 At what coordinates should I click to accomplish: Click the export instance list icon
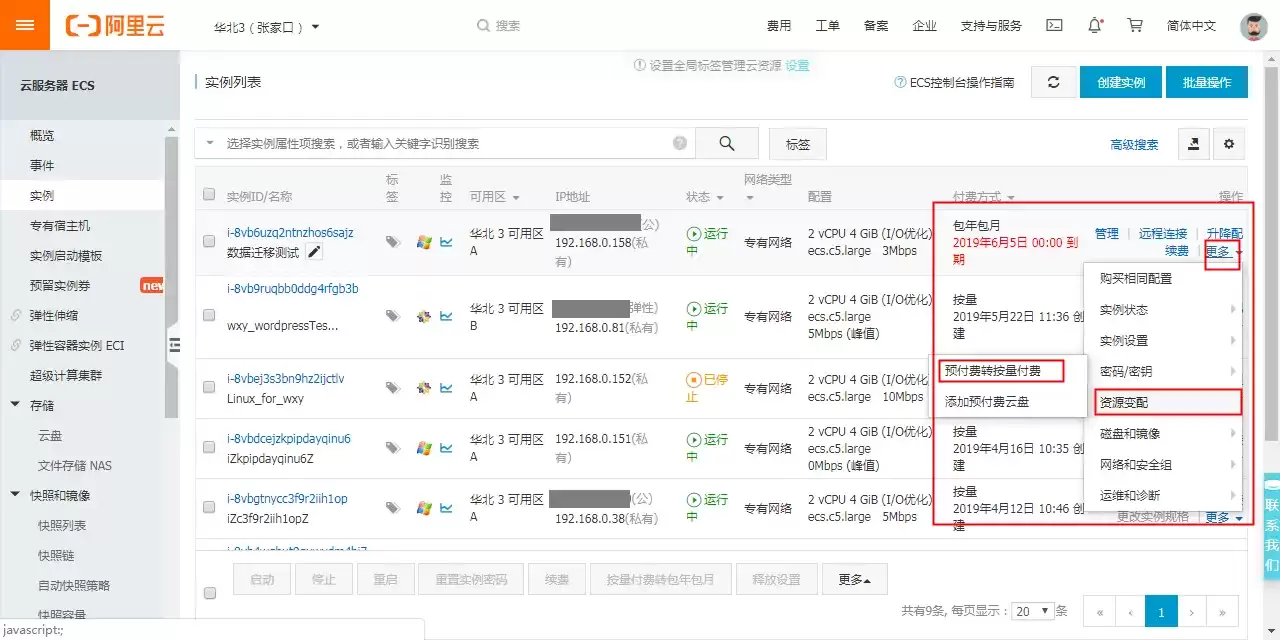[x=1193, y=144]
